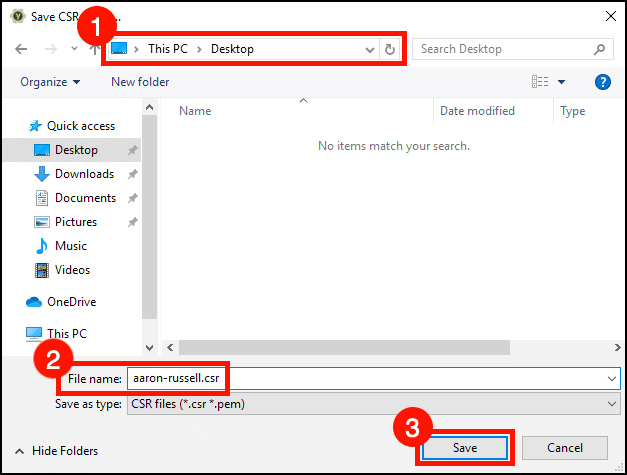Viewport: 627px width, 475px height.
Task: Collapse the pane with Hide Folders
Action: [x=60, y=451]
